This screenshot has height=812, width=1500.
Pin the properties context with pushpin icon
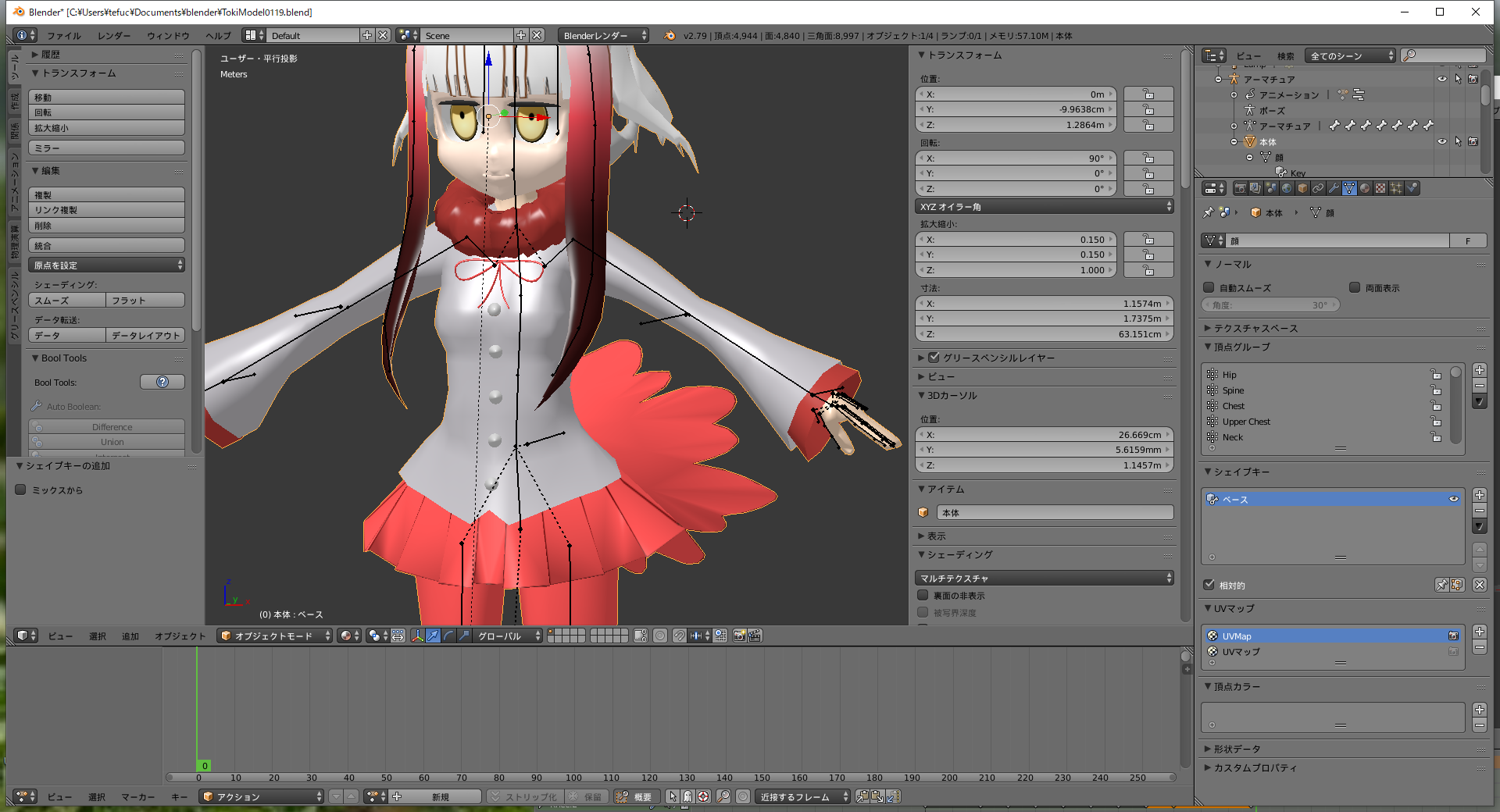click(1209, 212)
